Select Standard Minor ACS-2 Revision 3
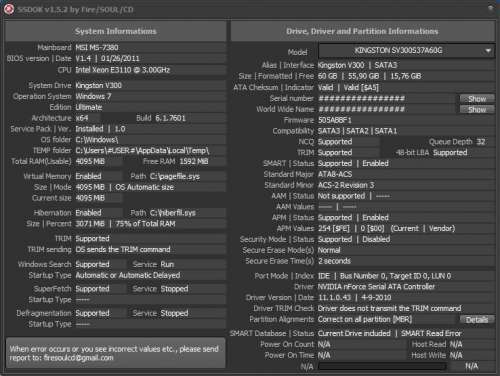The width and height of the screenshot is (500, 376). 346,185
